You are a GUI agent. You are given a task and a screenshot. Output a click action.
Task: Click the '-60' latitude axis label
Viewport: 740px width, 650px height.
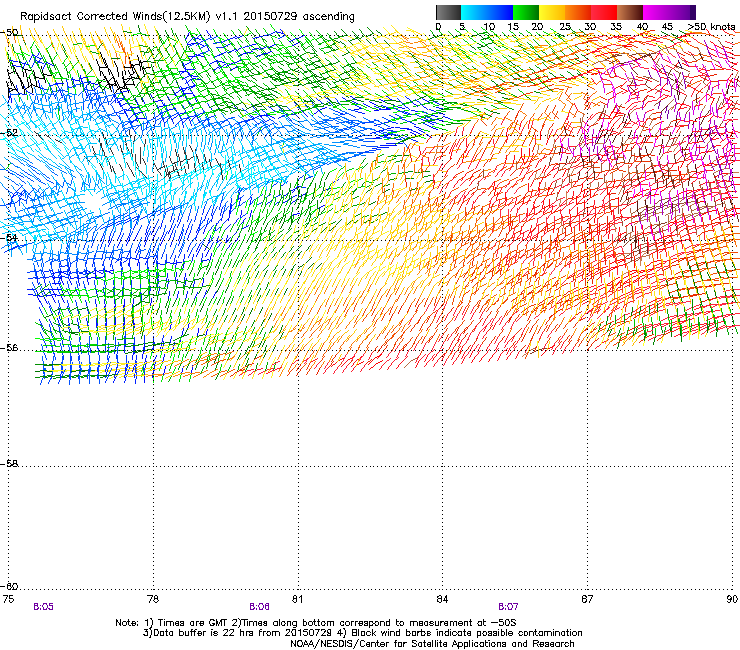pyautogui.click(x=10, y=586)
